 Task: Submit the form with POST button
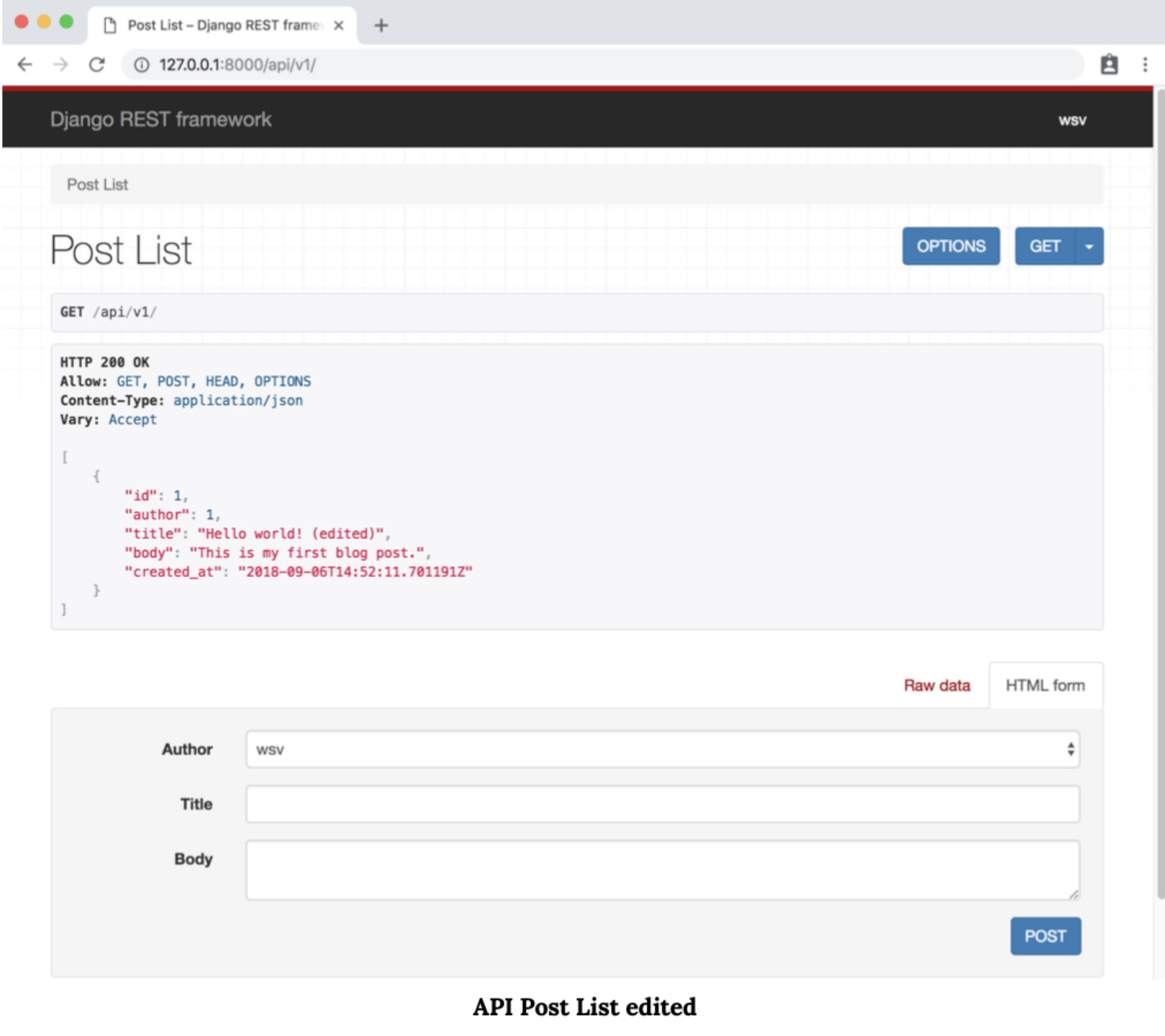point(1045,936)
